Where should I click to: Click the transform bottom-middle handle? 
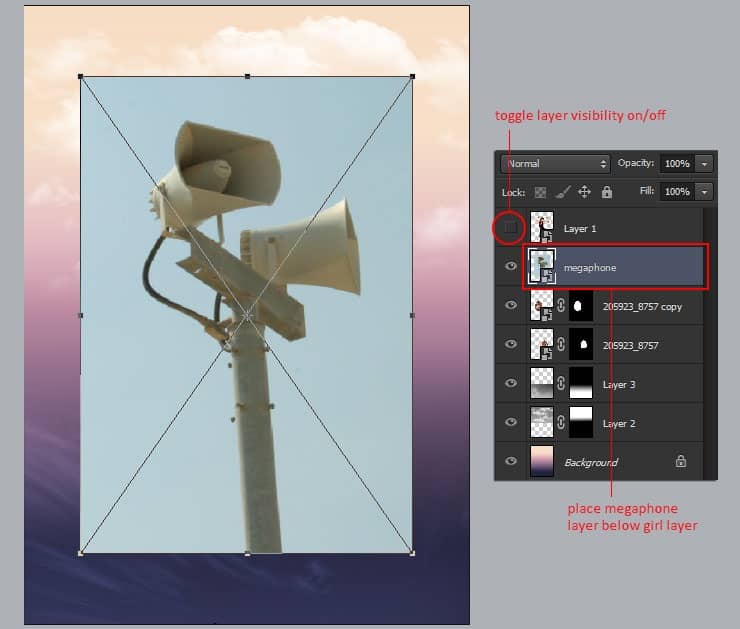247,554
